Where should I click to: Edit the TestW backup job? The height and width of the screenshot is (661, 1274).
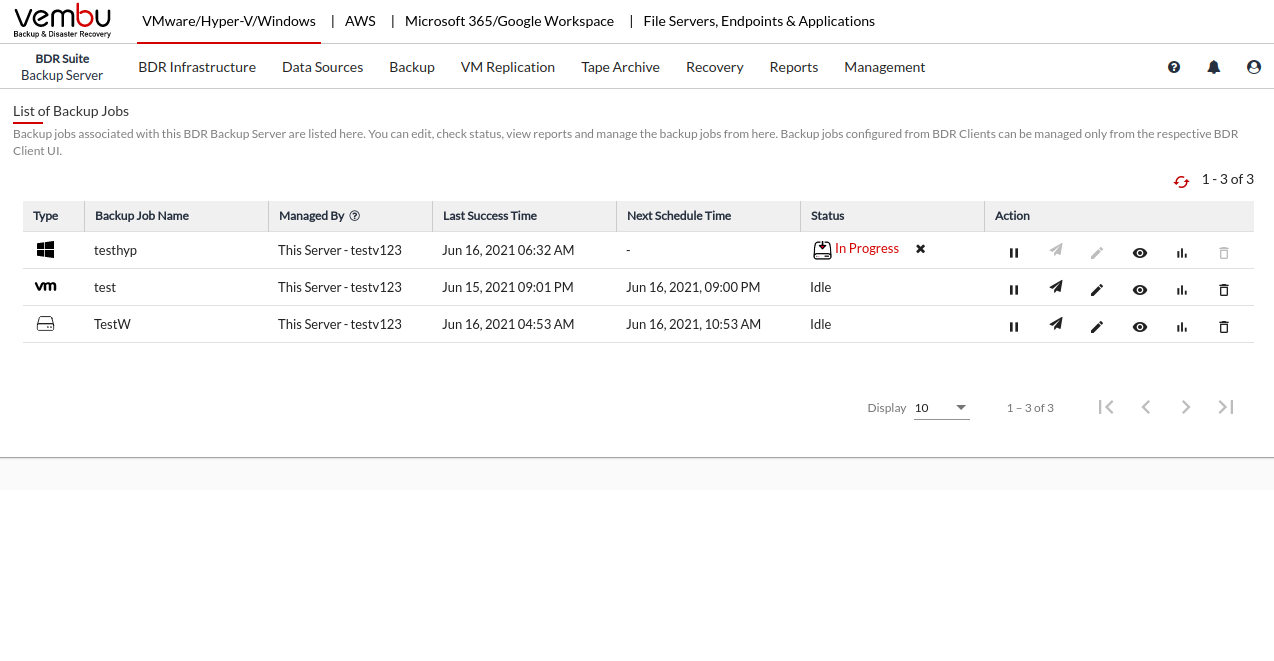click(1097, 326)
